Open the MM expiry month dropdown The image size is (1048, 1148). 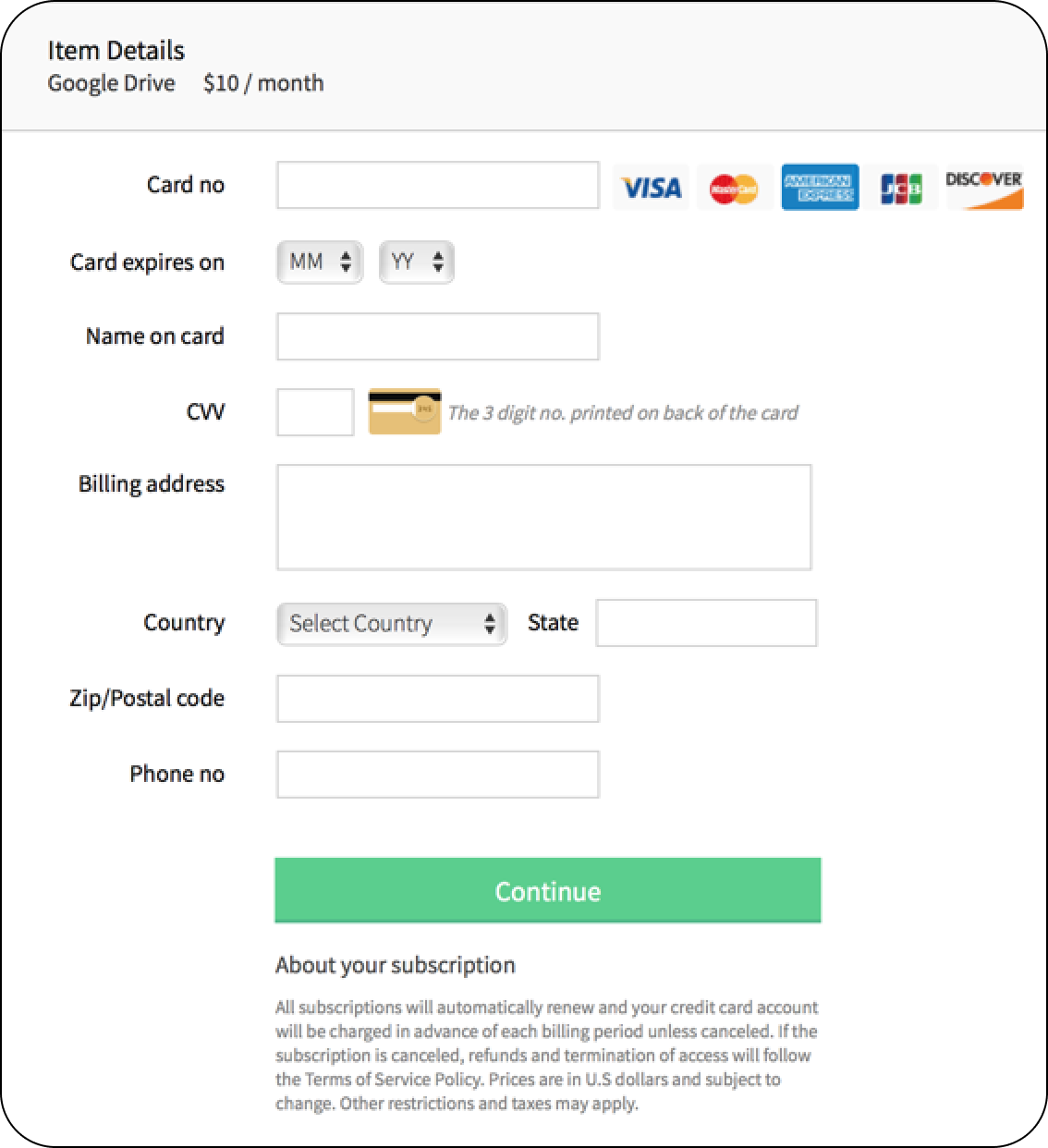320,263
